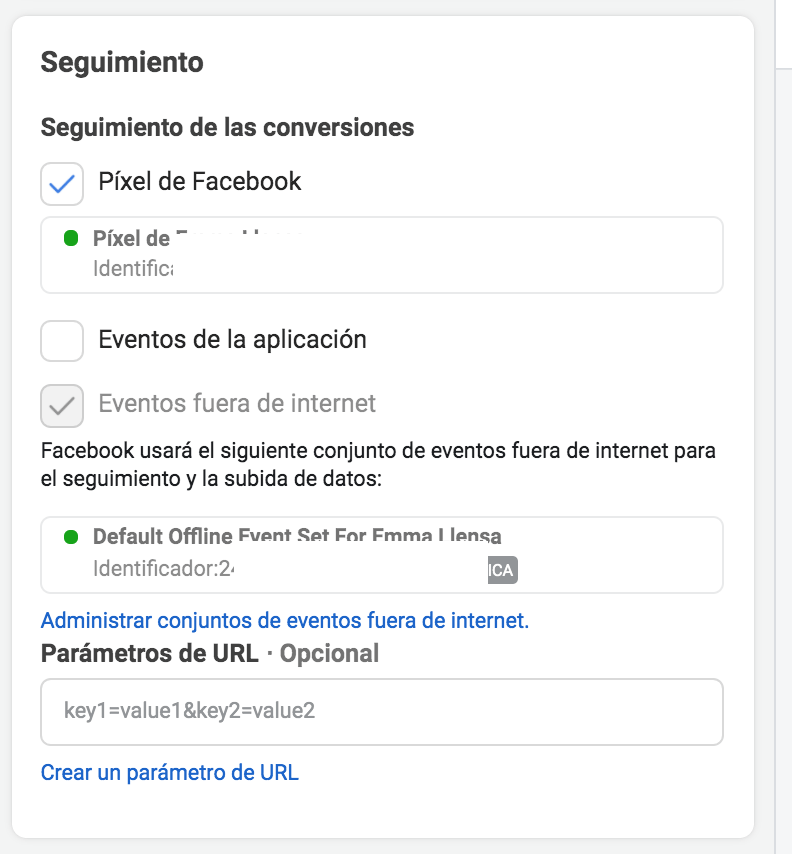
Task: Open the Facebook pixel selector box
Action: point(382,255)
